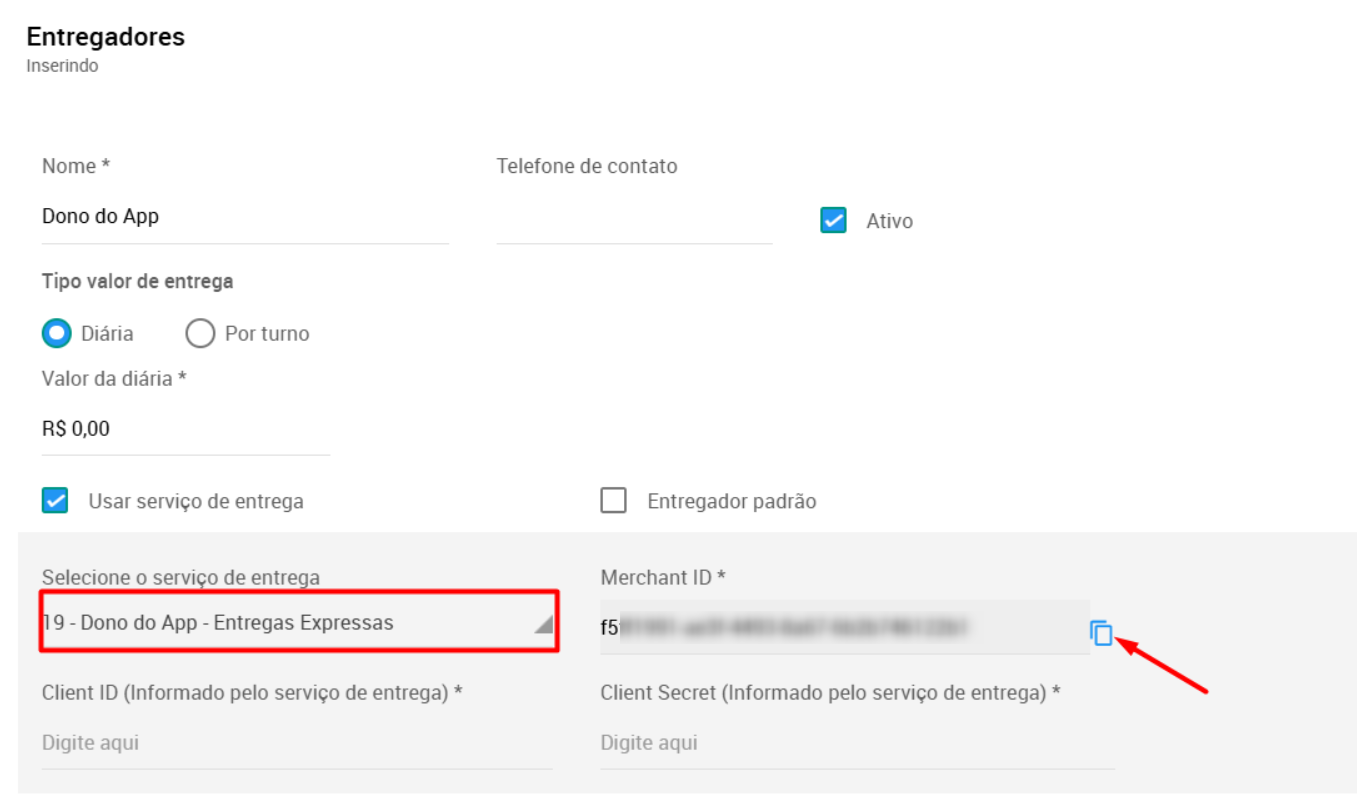This screenshot has height=795, width=1357.
Task: Choose the Por turno radio option
Action: 200,333
